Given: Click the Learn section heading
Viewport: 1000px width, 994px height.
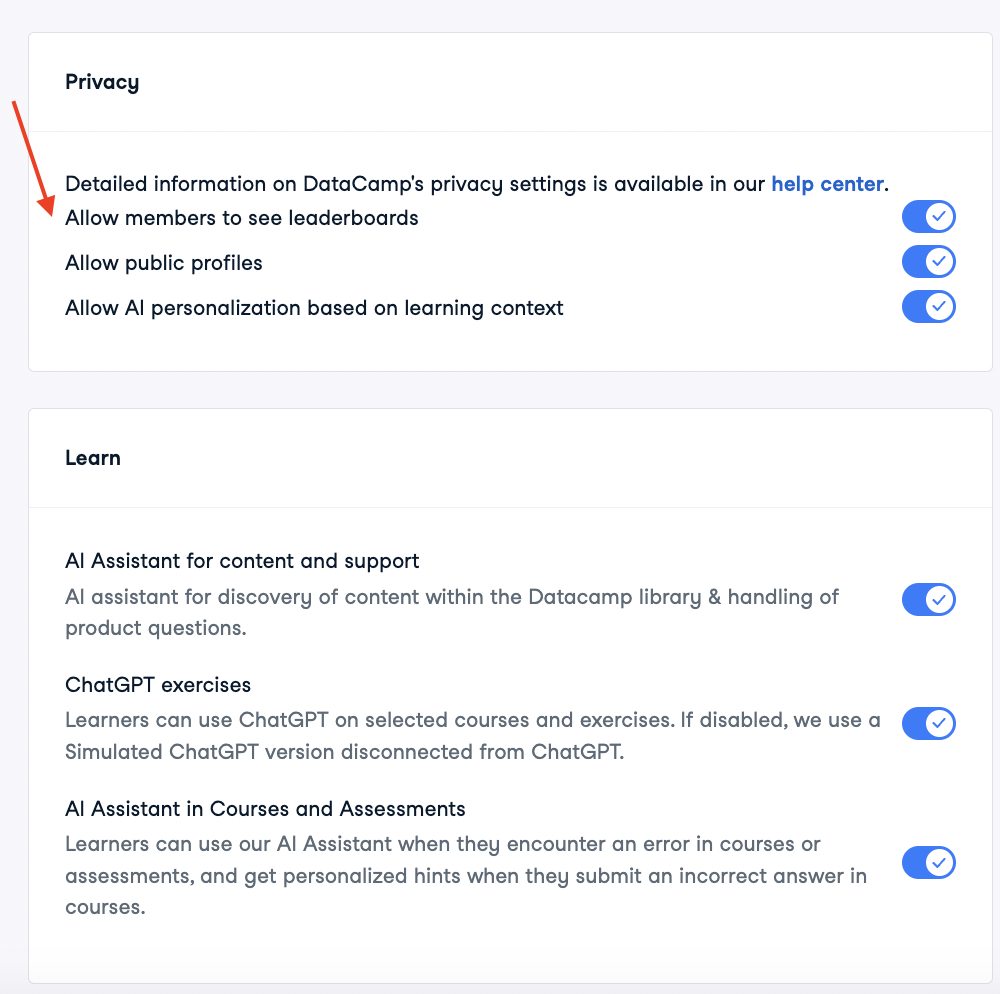Looking at the screenshot, I should (93, 458).
